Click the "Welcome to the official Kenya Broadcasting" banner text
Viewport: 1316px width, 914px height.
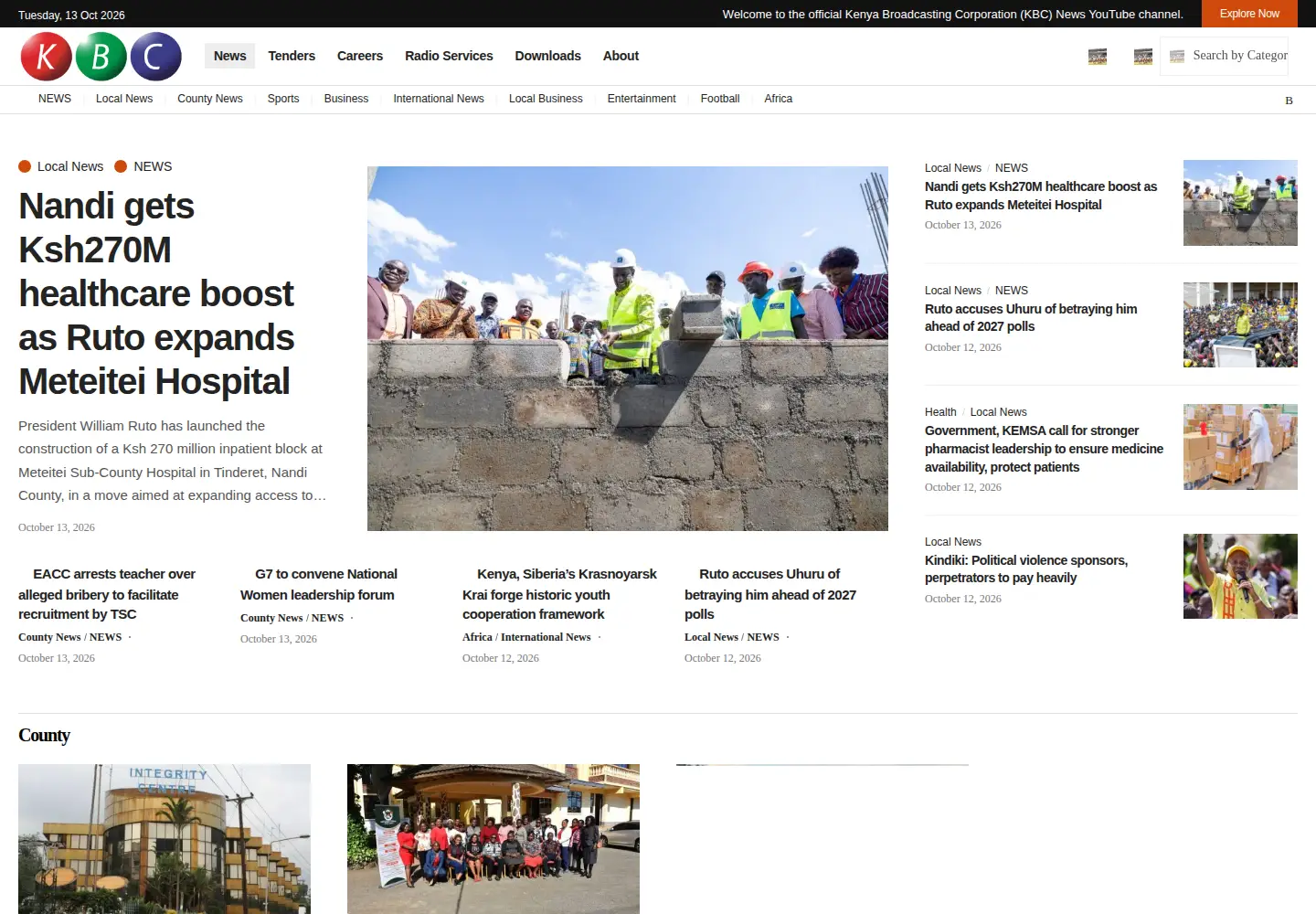(x=952, y=15)
